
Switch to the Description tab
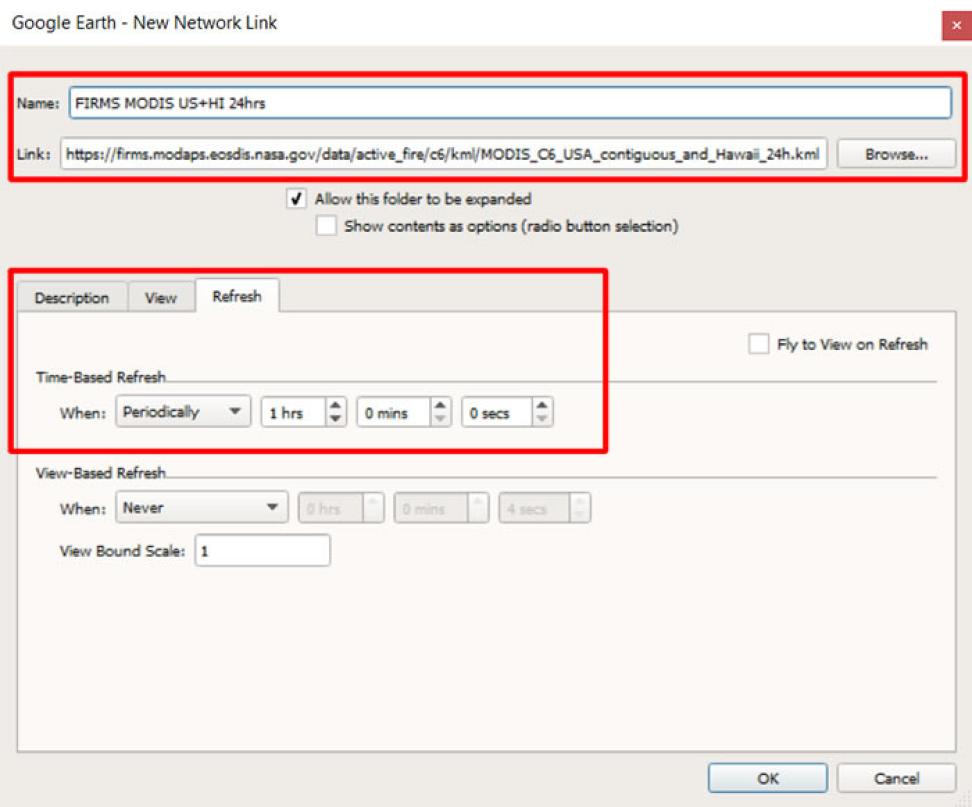click(72, 298)
